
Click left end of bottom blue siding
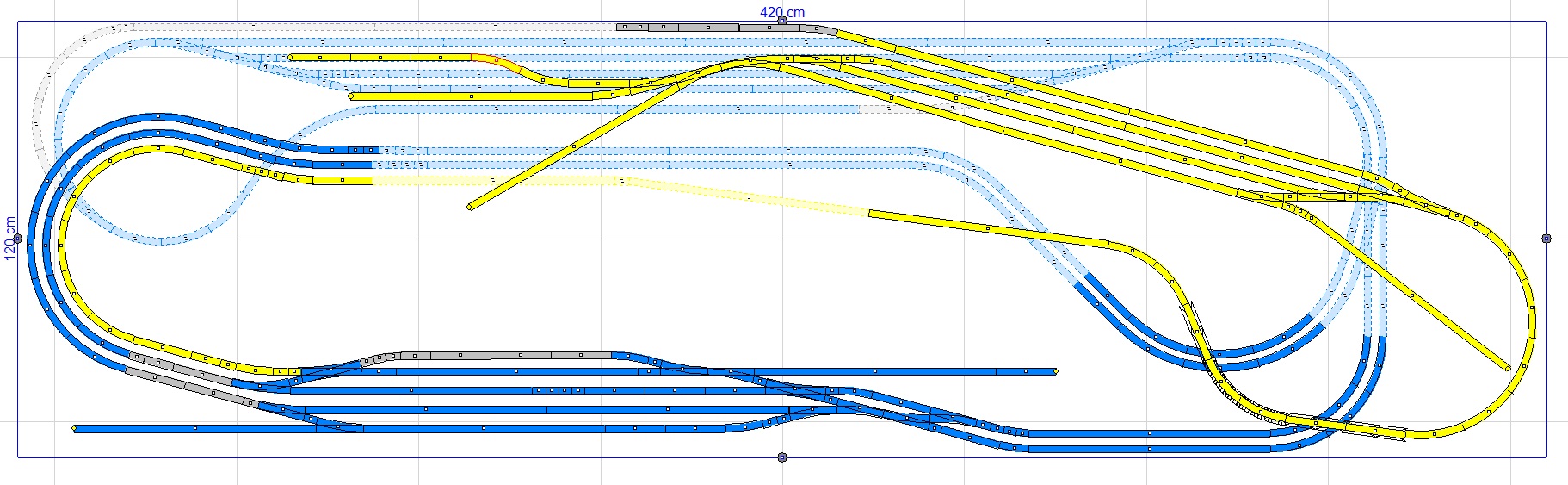pos(75,428)
